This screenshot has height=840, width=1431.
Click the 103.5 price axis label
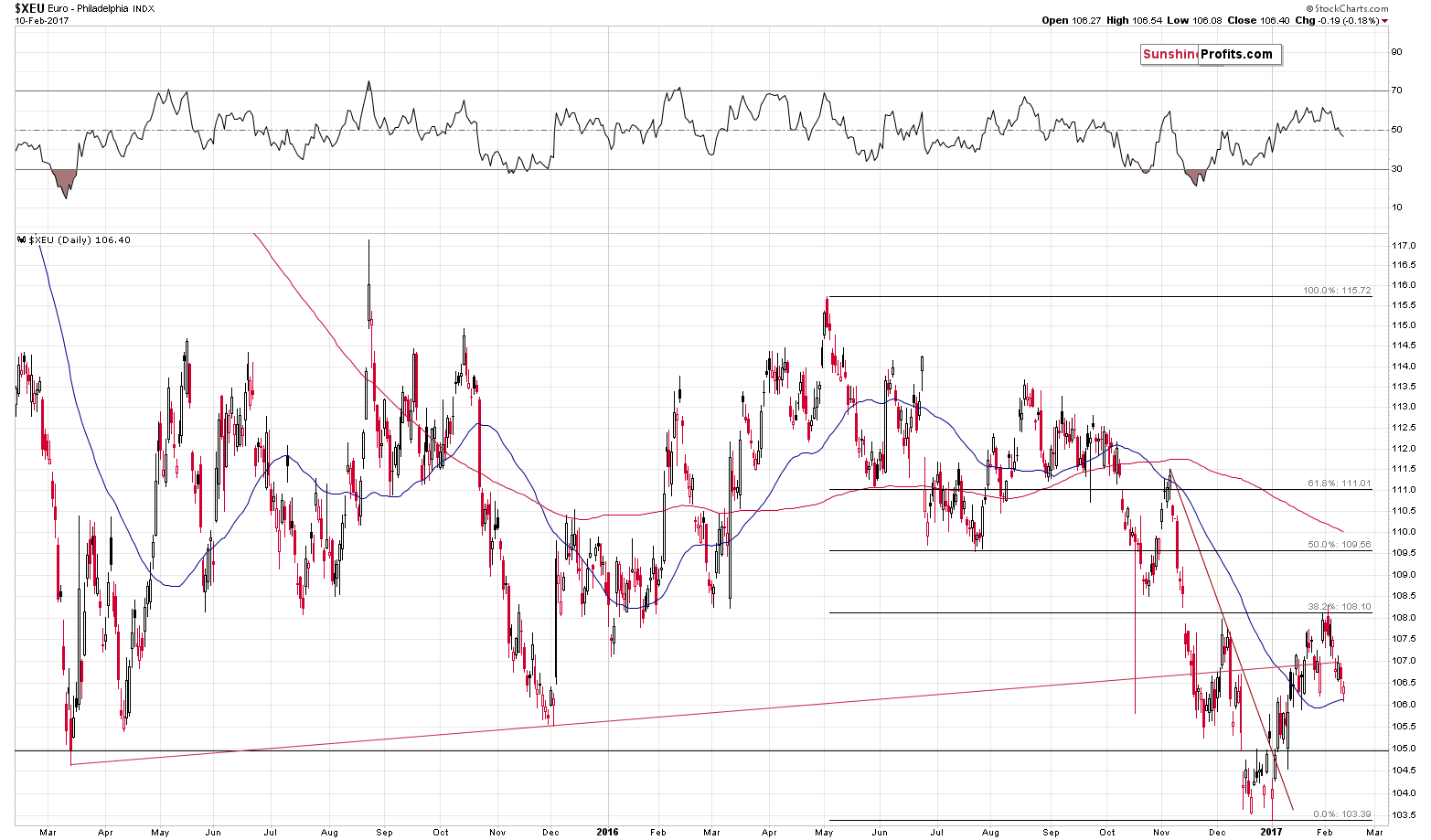[1404, 816]
